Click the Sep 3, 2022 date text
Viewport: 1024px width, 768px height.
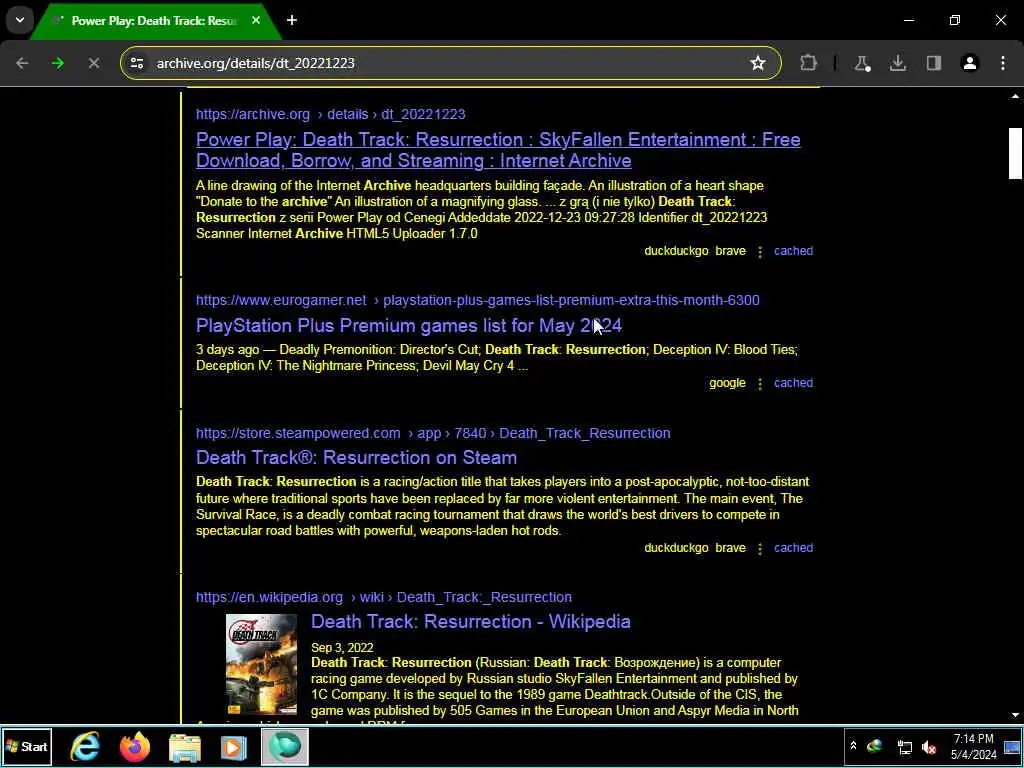tap(342, 648)
